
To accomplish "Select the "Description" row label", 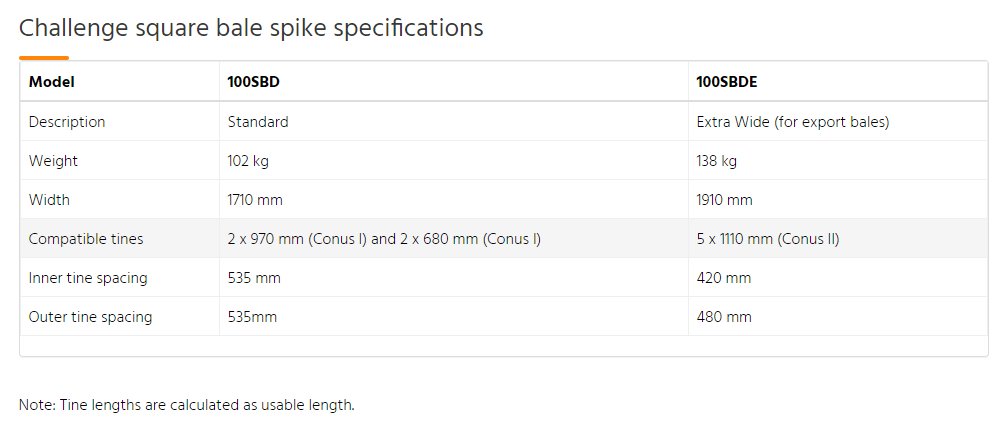I will coord(67,122).
